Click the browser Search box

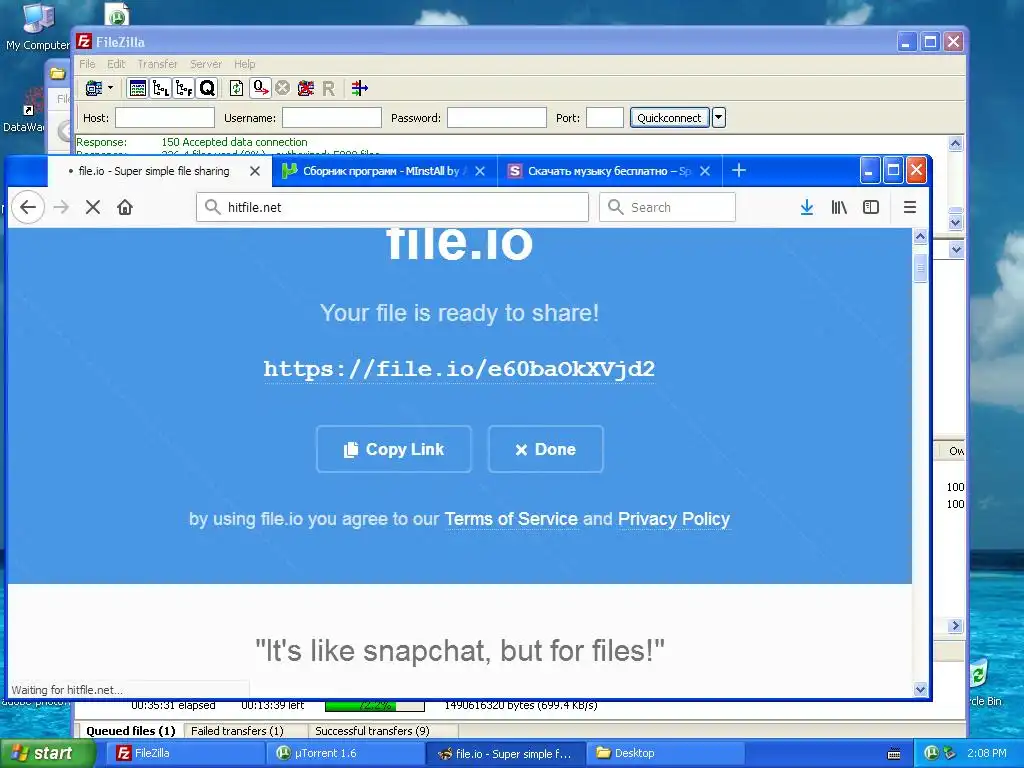pos(667,207)
